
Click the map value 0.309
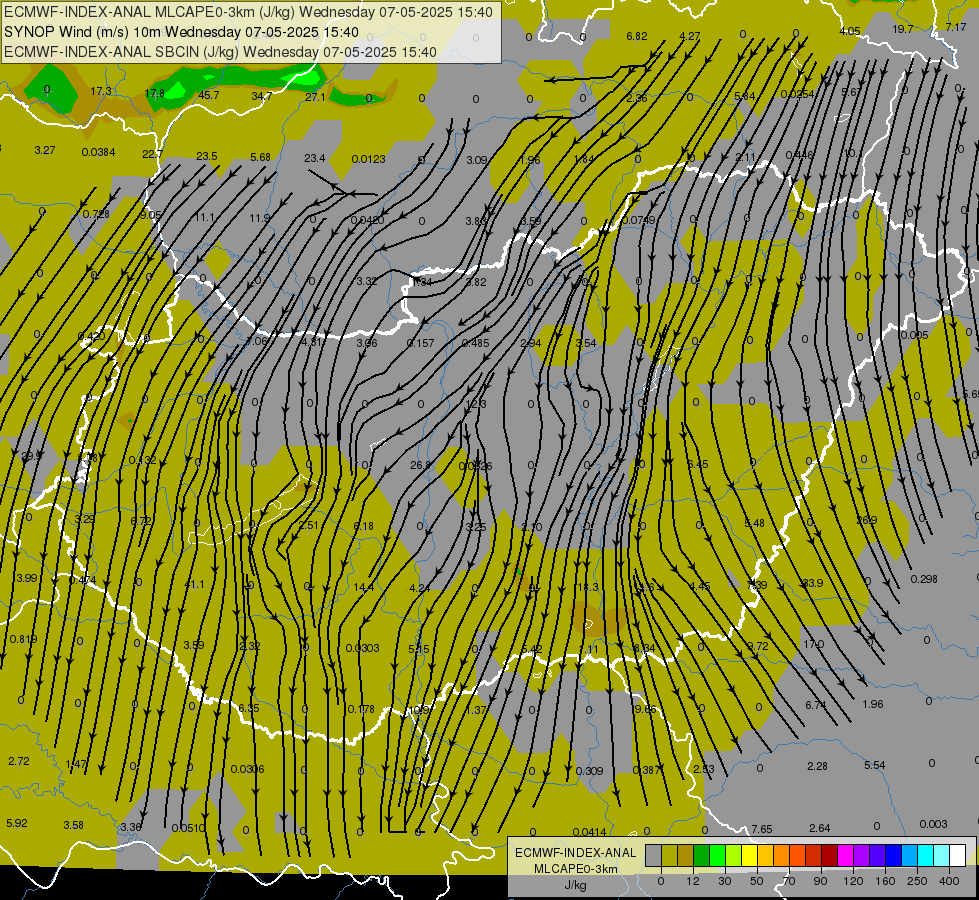(x=589, y=771)
